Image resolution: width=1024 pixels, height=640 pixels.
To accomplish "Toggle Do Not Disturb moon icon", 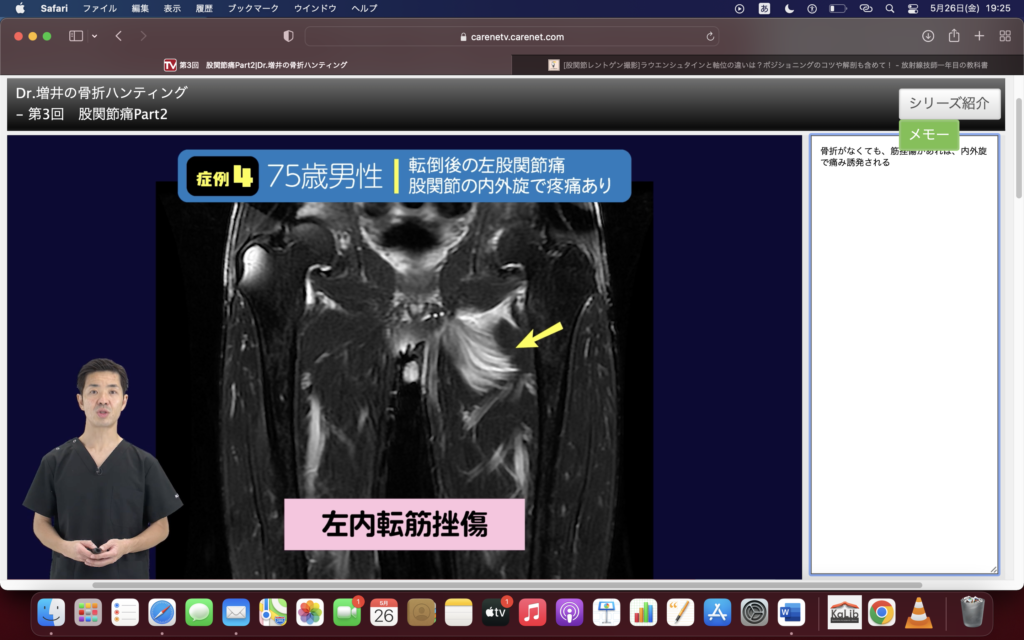I will click(789, 8).
